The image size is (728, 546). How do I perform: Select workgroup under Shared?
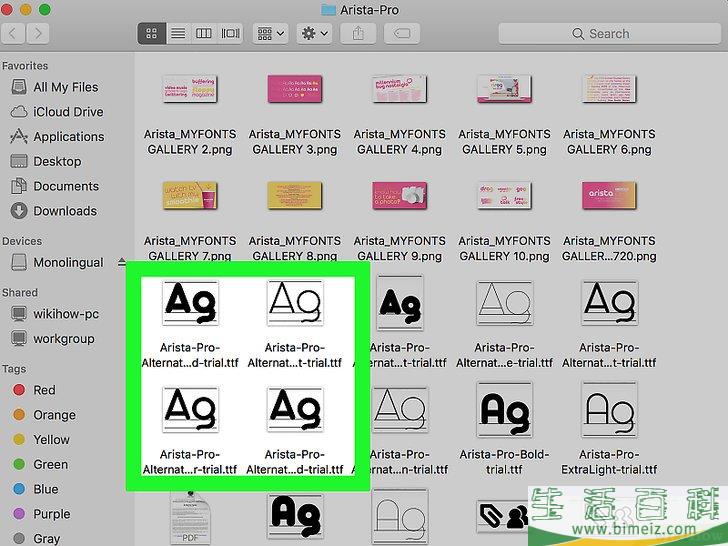point(53,338)
